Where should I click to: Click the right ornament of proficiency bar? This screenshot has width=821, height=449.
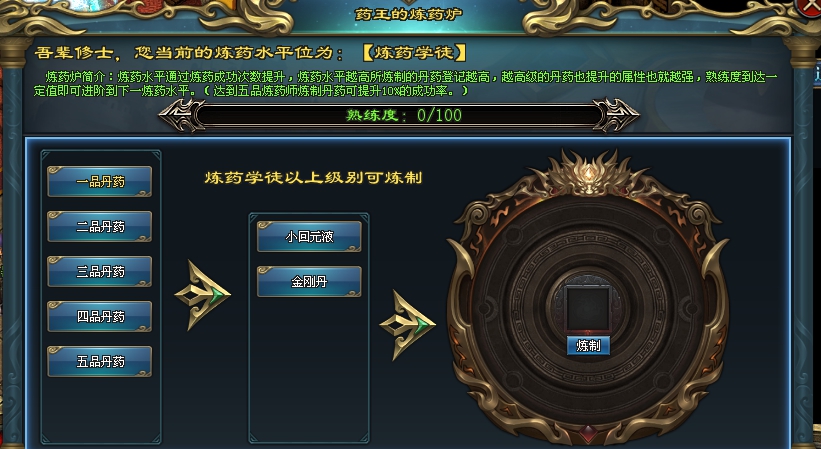[616, 115]
